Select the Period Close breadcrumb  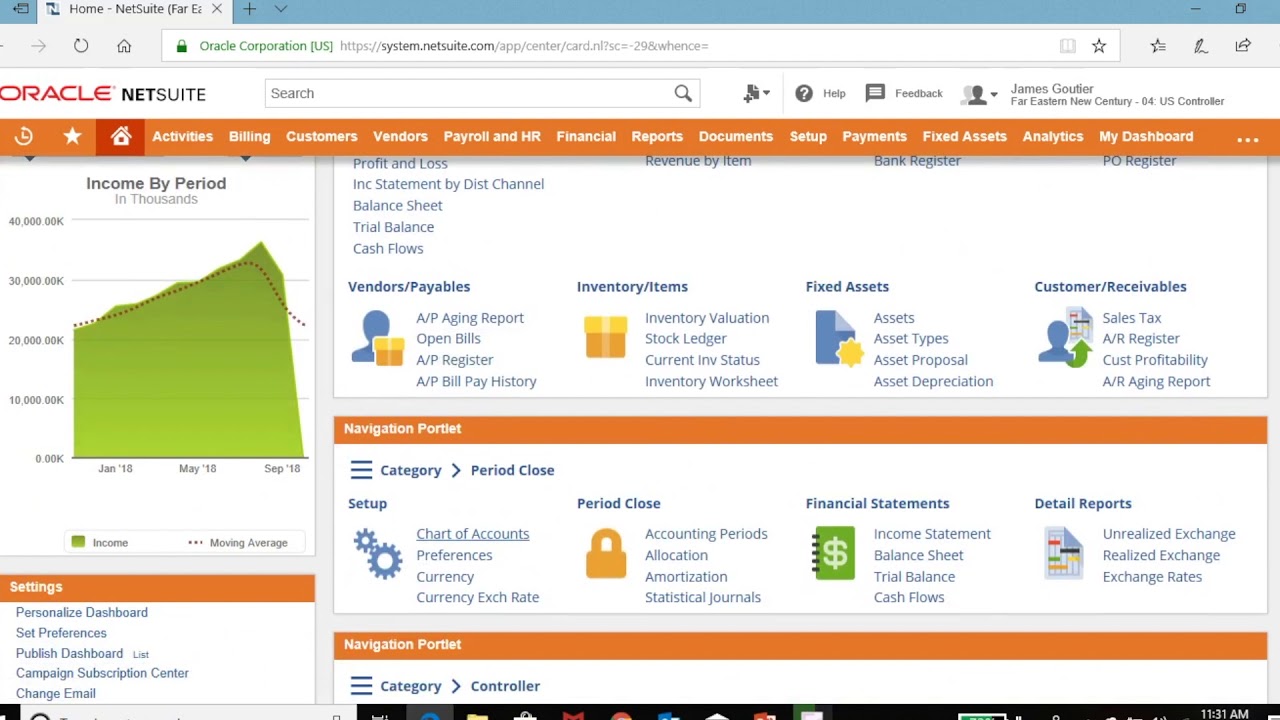(x=512, y=470)
